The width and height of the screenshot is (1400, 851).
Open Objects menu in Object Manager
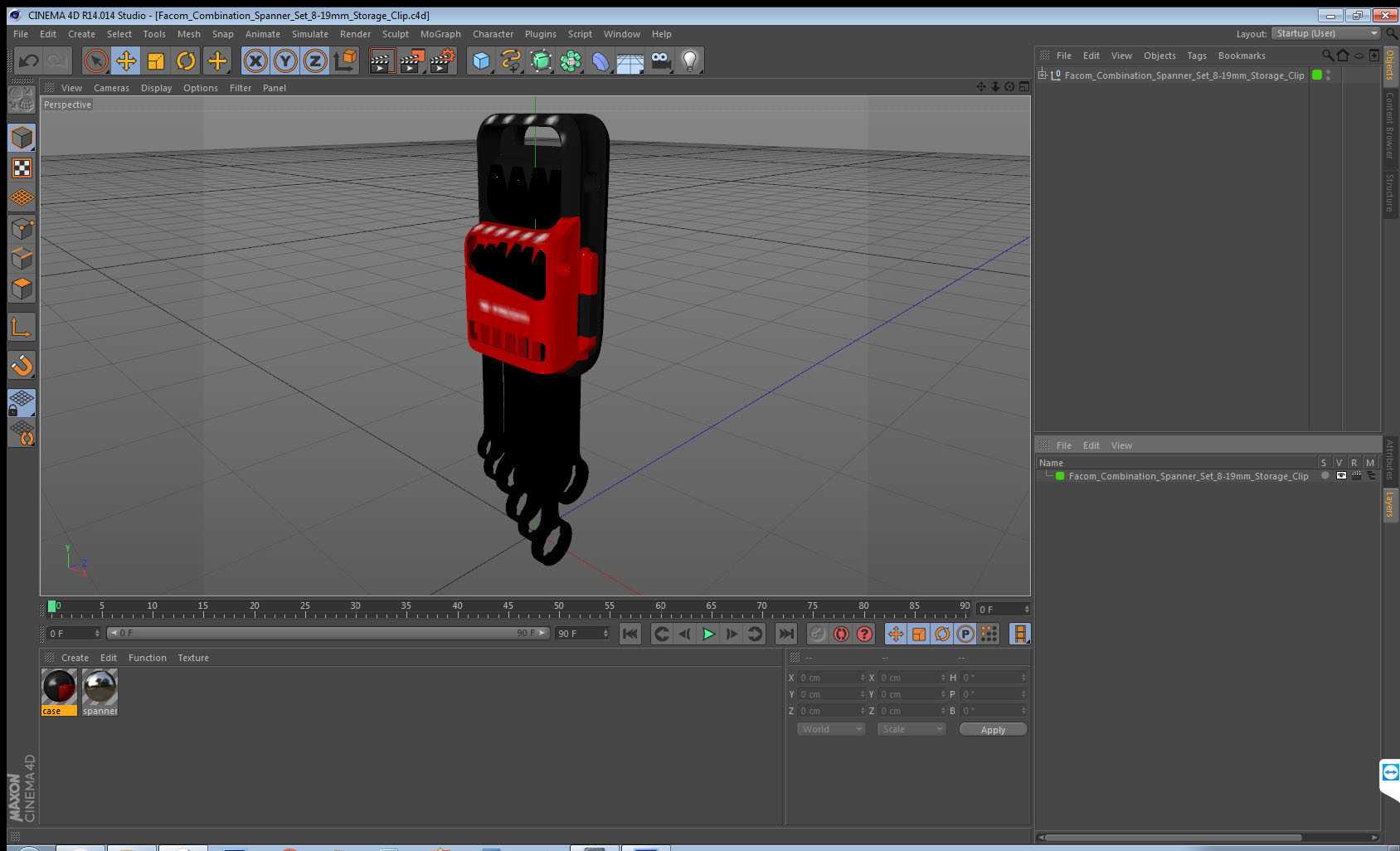tap(1159, 56)
